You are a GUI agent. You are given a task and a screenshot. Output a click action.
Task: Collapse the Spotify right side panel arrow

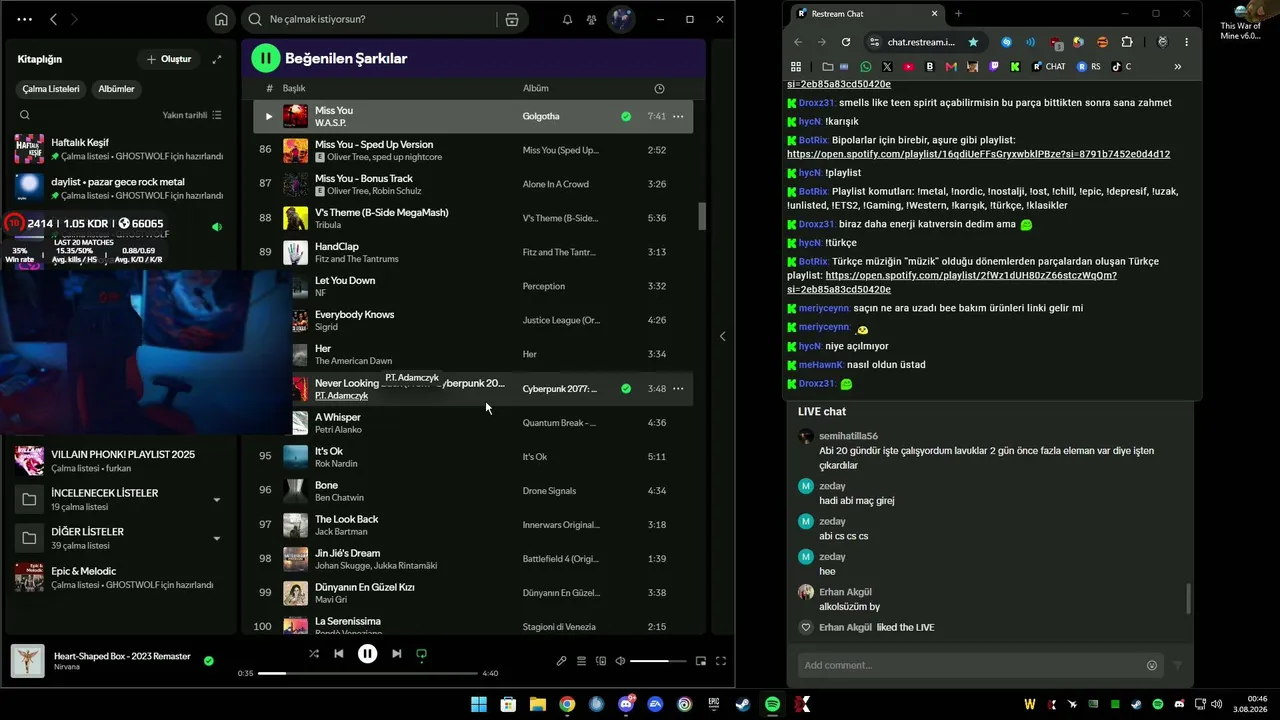point(723,336)
